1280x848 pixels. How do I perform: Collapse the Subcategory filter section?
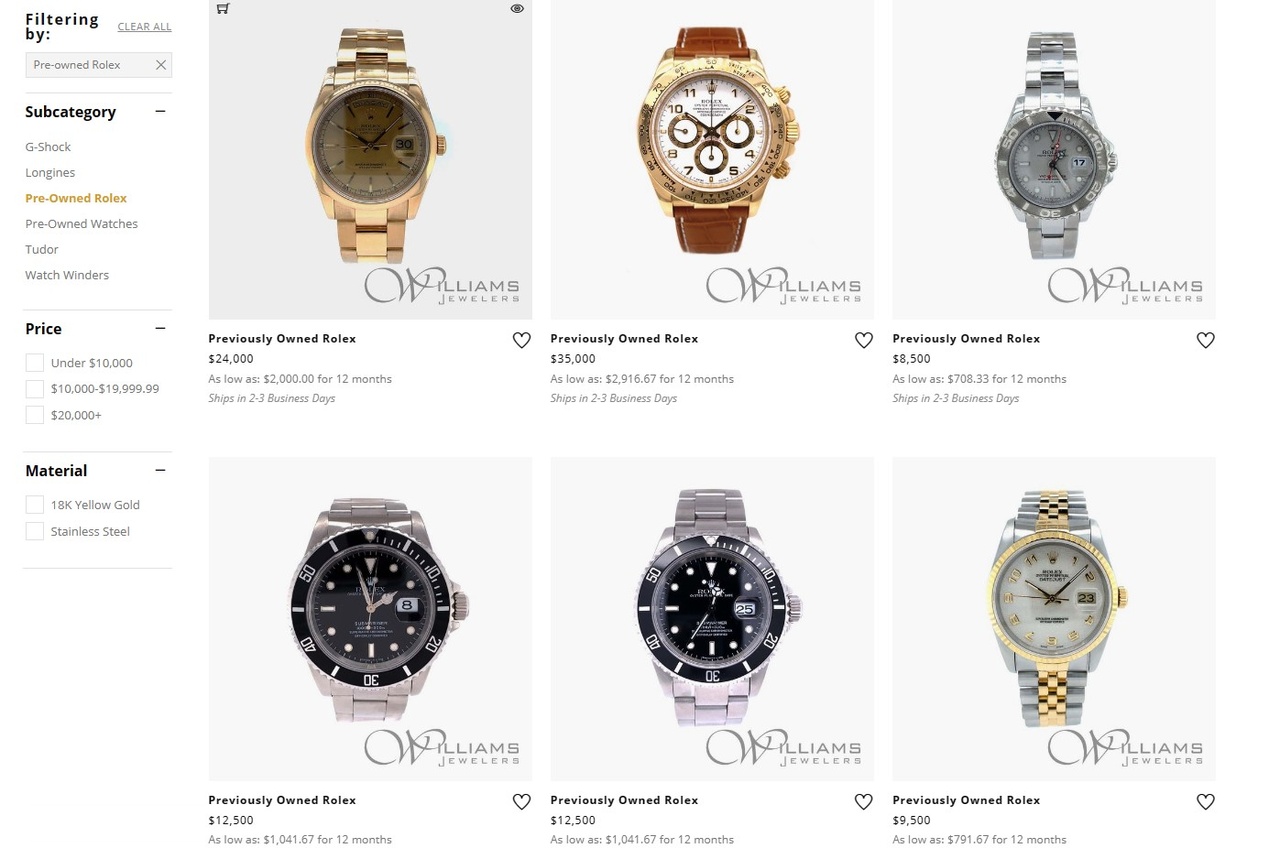160,112
